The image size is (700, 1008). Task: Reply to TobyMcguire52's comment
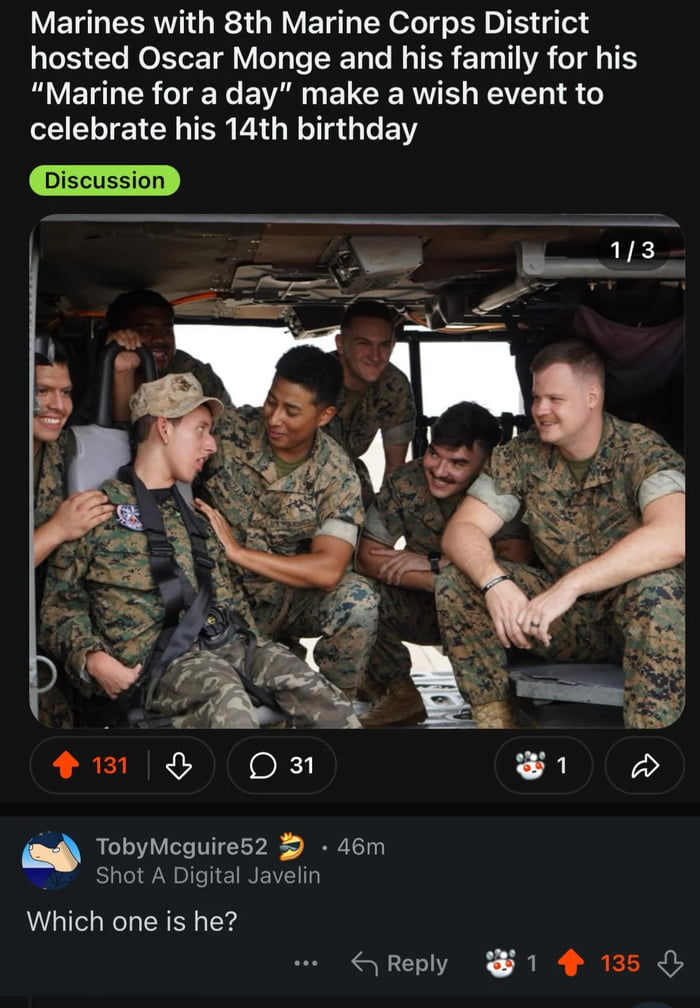coord(400,963)
